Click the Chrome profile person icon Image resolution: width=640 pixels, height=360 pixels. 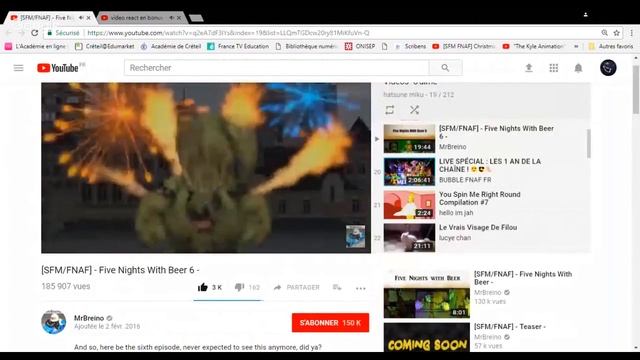[585, 15]
